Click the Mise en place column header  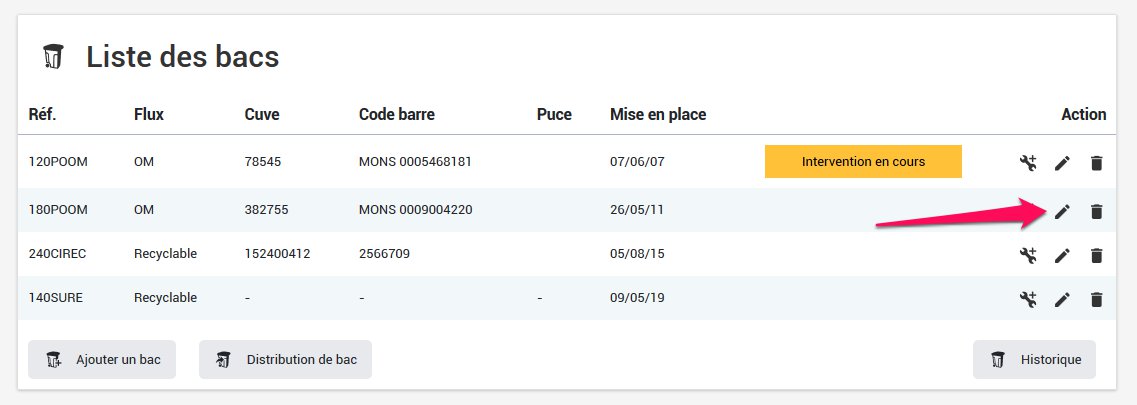658,114
